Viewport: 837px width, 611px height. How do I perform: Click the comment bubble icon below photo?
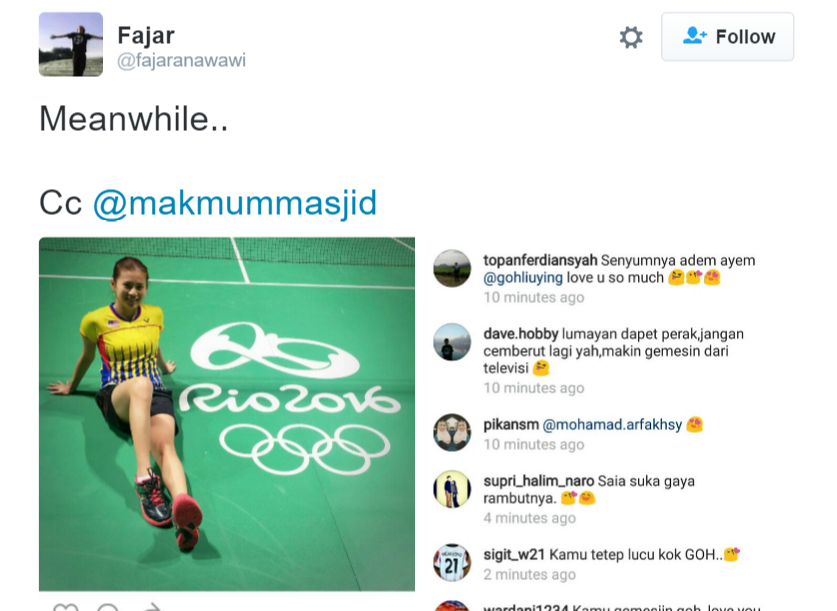(x=108, y=607)
